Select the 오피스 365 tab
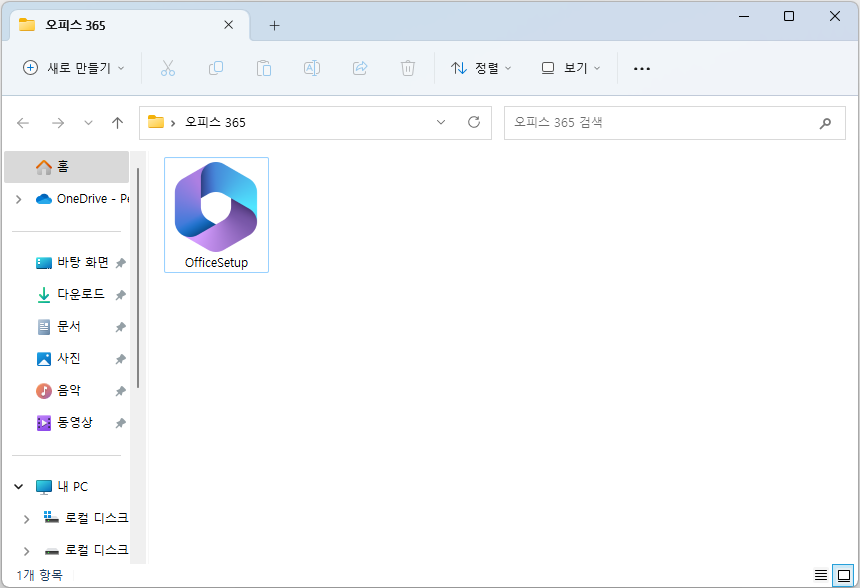Screen dimensions: 860x588 (x=129, y=25)
